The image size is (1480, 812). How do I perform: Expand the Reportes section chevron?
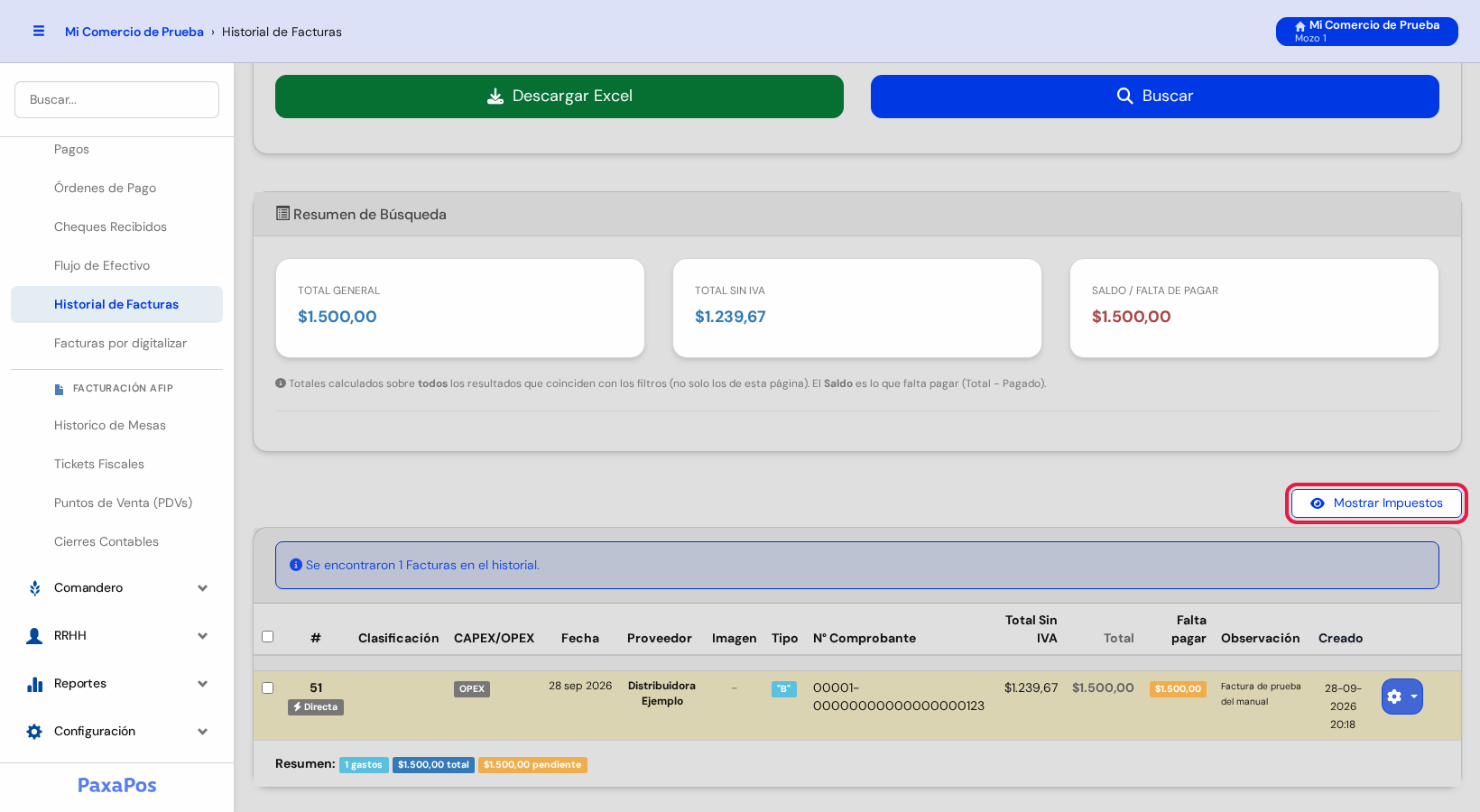click(x=202, y=684)
